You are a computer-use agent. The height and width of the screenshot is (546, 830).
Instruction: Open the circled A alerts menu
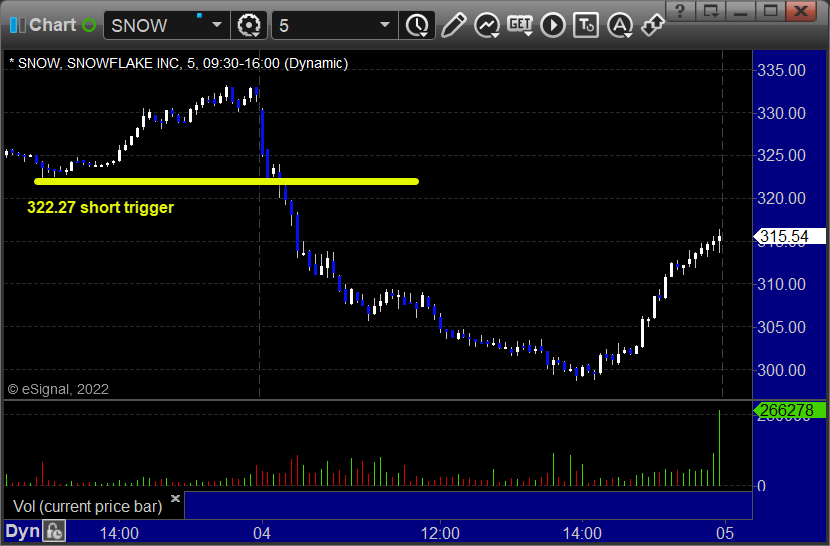[619, 25]
